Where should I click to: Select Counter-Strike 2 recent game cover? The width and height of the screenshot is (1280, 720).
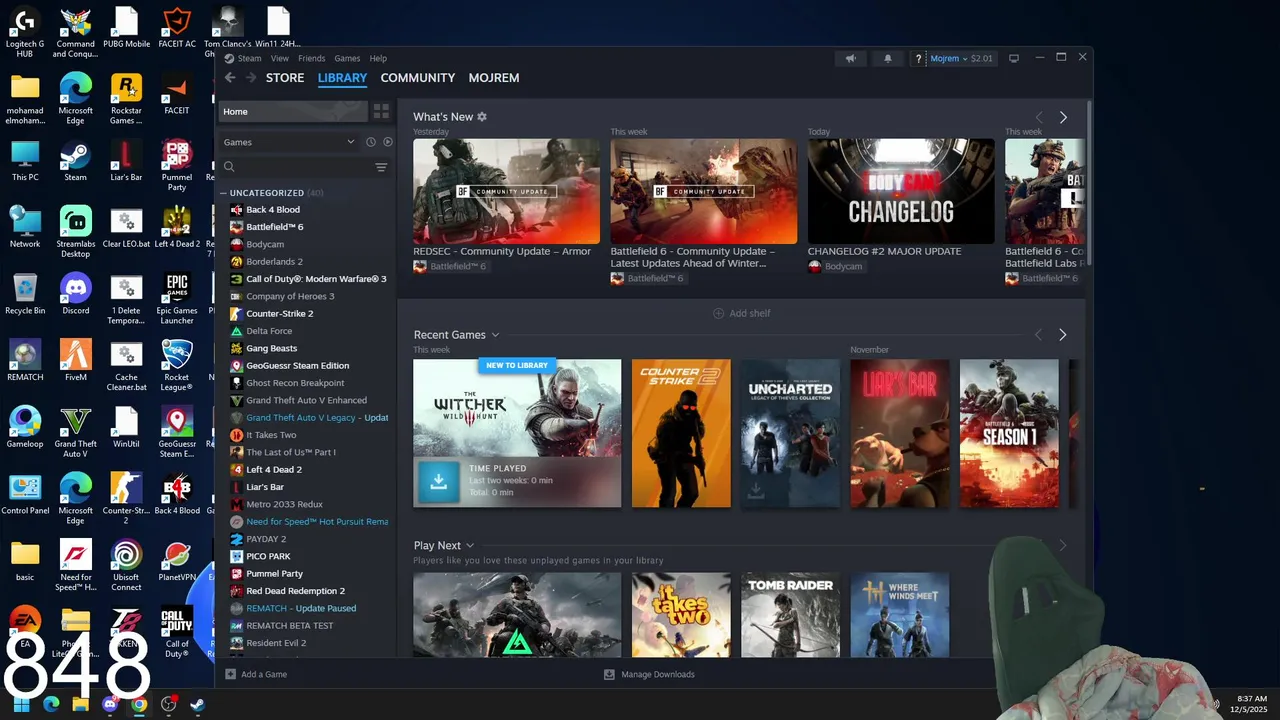coord(681,433)
